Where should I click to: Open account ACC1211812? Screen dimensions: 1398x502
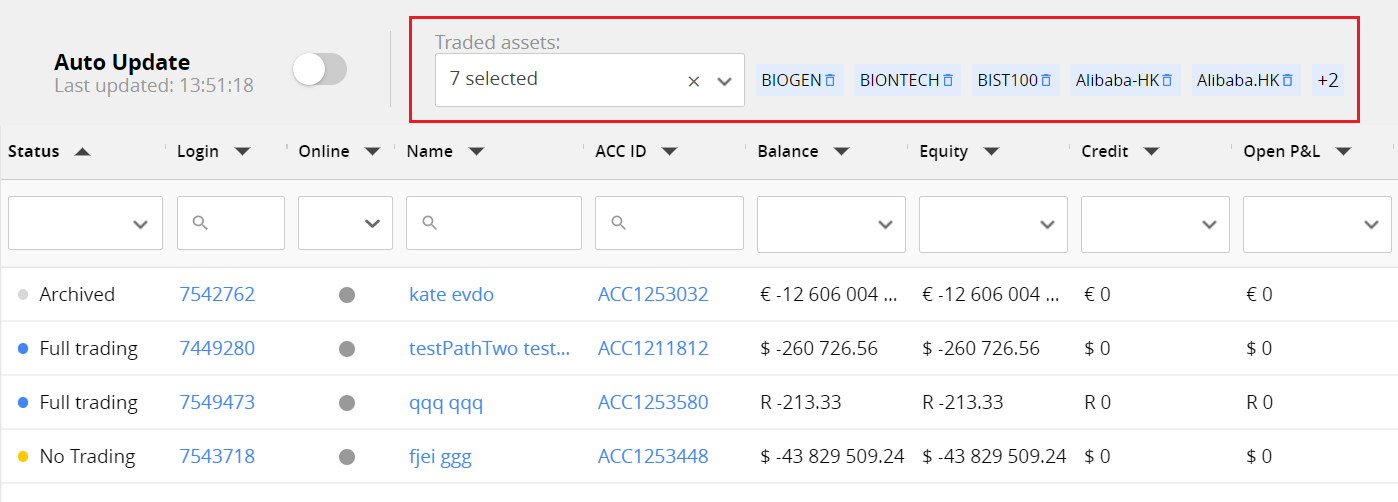click(x=653, y=348)
